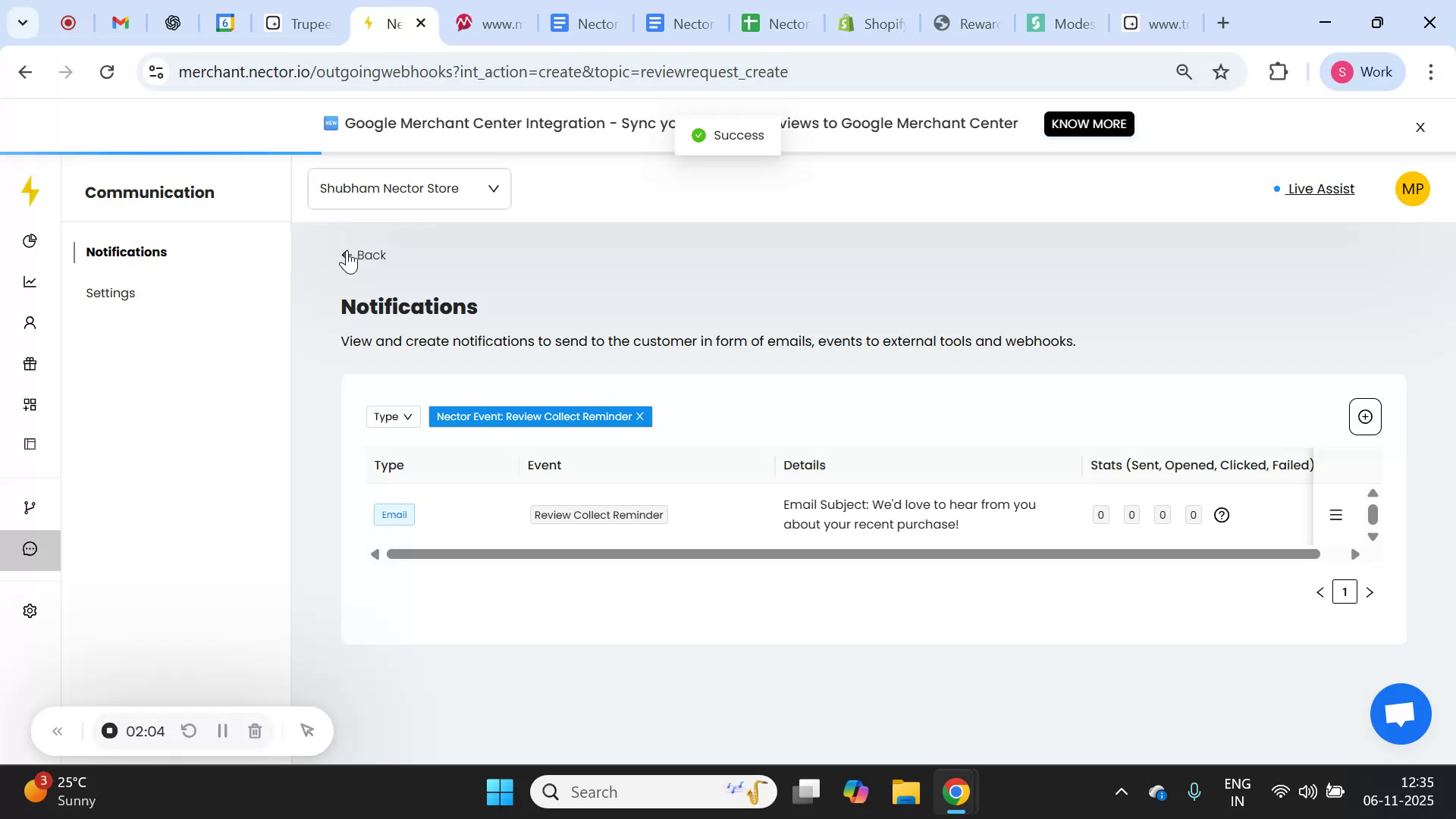
Task: Open the customers person icon in sidebar
Action: (30, 322)
